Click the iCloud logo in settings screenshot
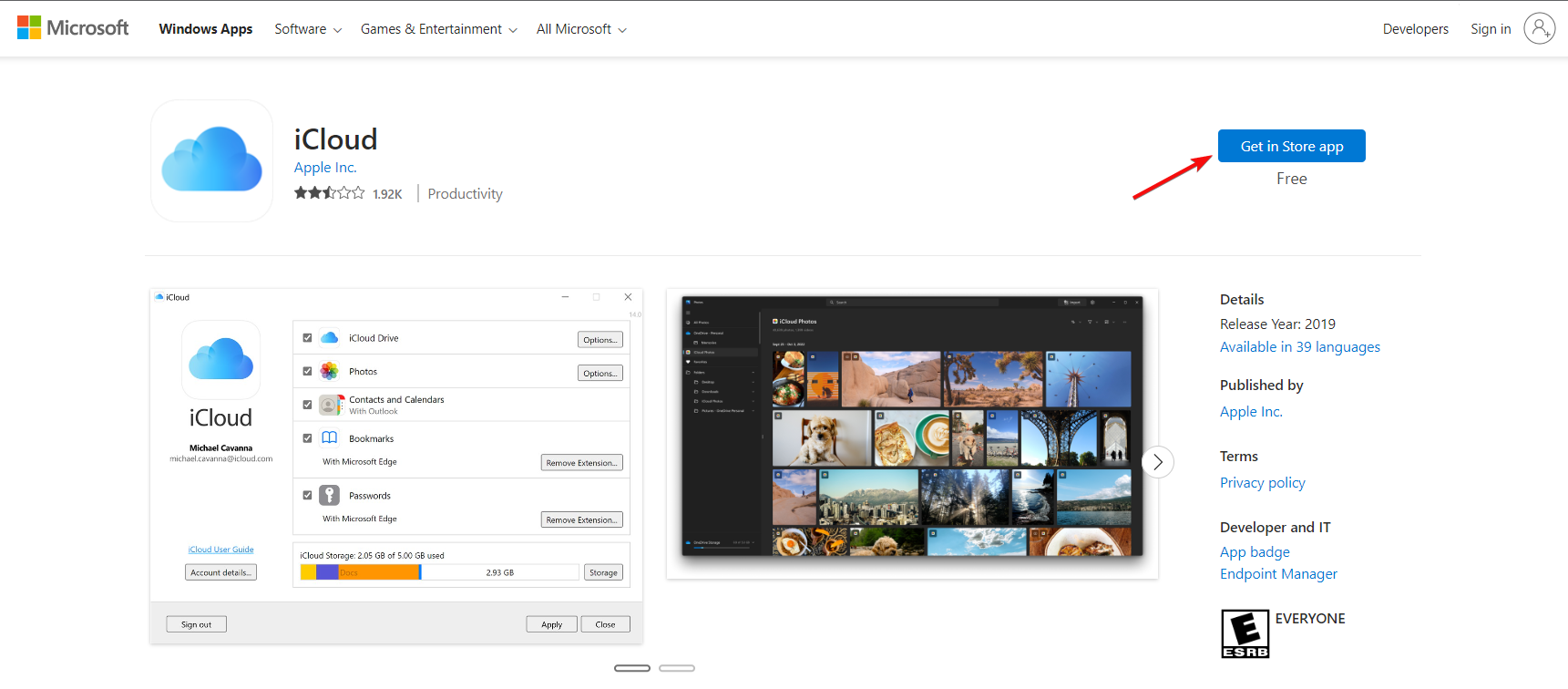Viewport: 1568px width, 689px height. 220,359
